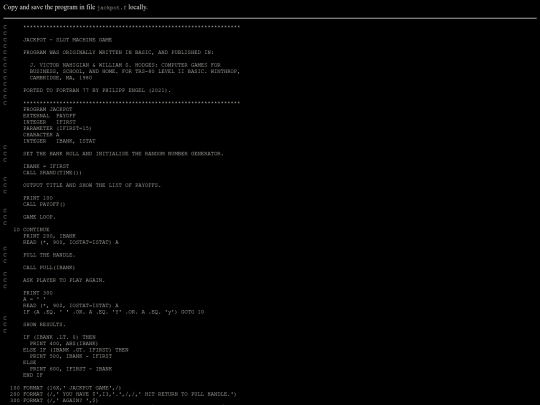Image resolution: width=540 pixels, height=405 pixels.
Task: Click the 'GAME LOOP.' comment
Action: pos(39,217)
